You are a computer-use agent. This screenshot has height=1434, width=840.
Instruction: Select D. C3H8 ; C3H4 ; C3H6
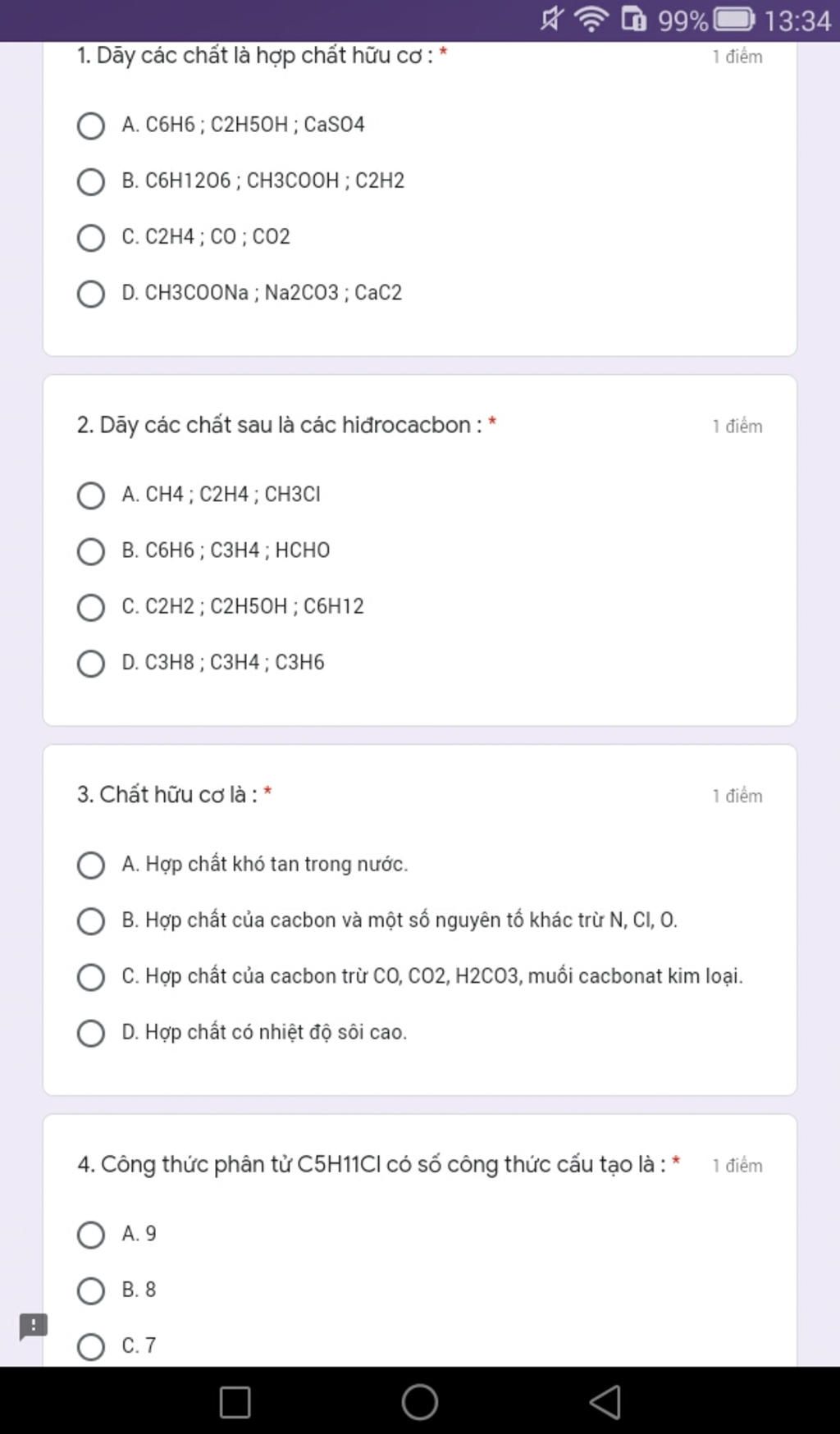click(200, 663)
